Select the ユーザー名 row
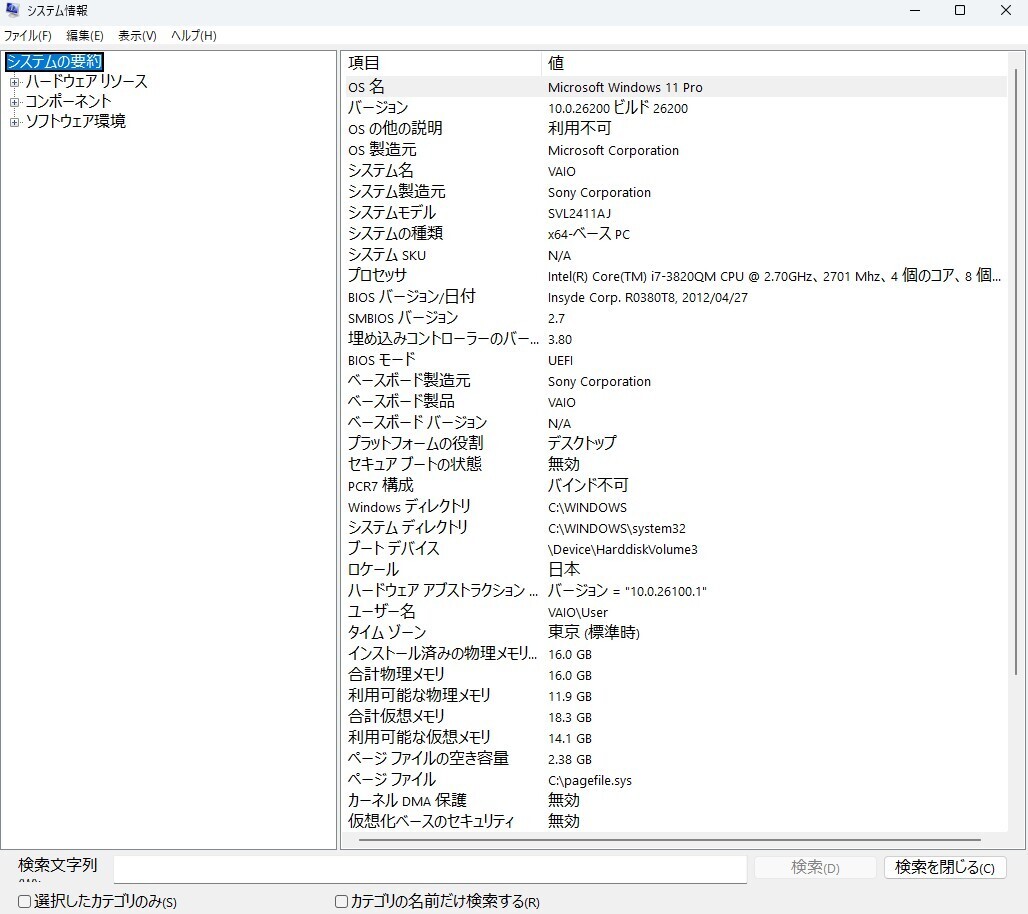 click(x=675, y=611)
